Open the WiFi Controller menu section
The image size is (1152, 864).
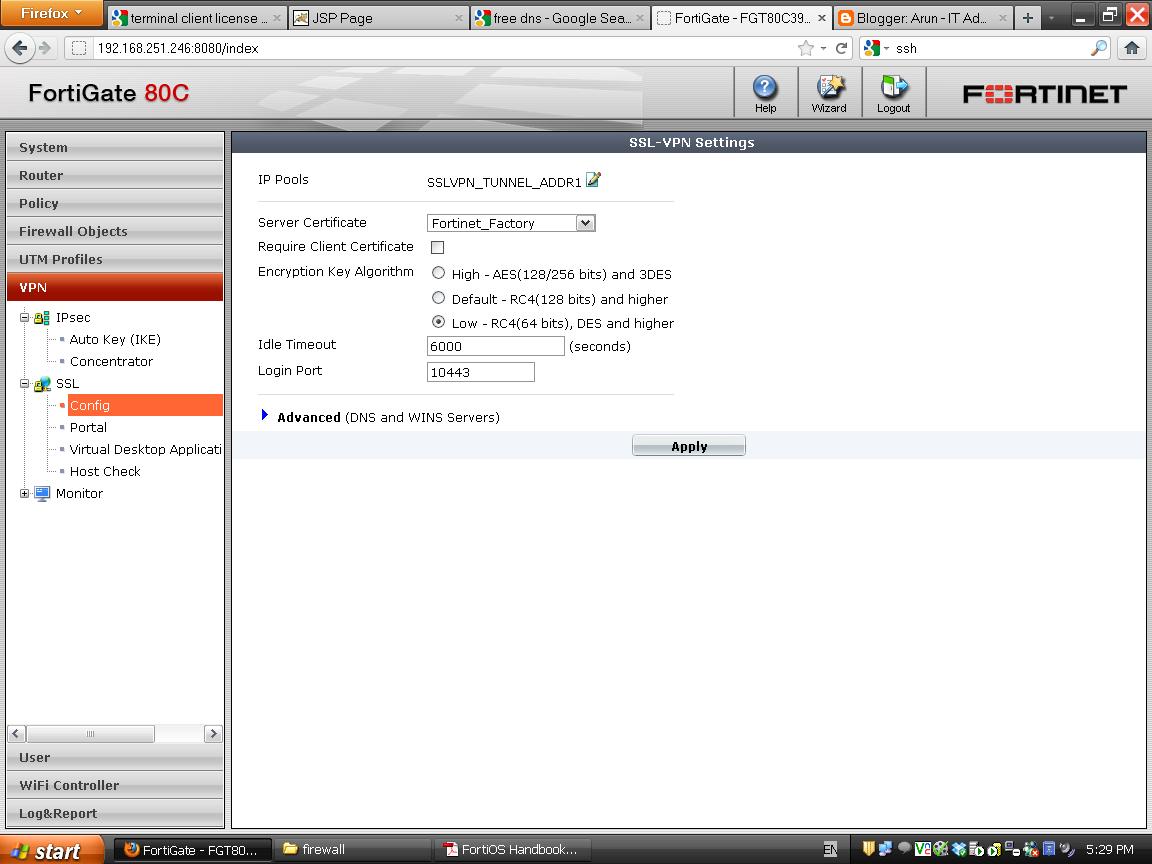coord(115,785)
